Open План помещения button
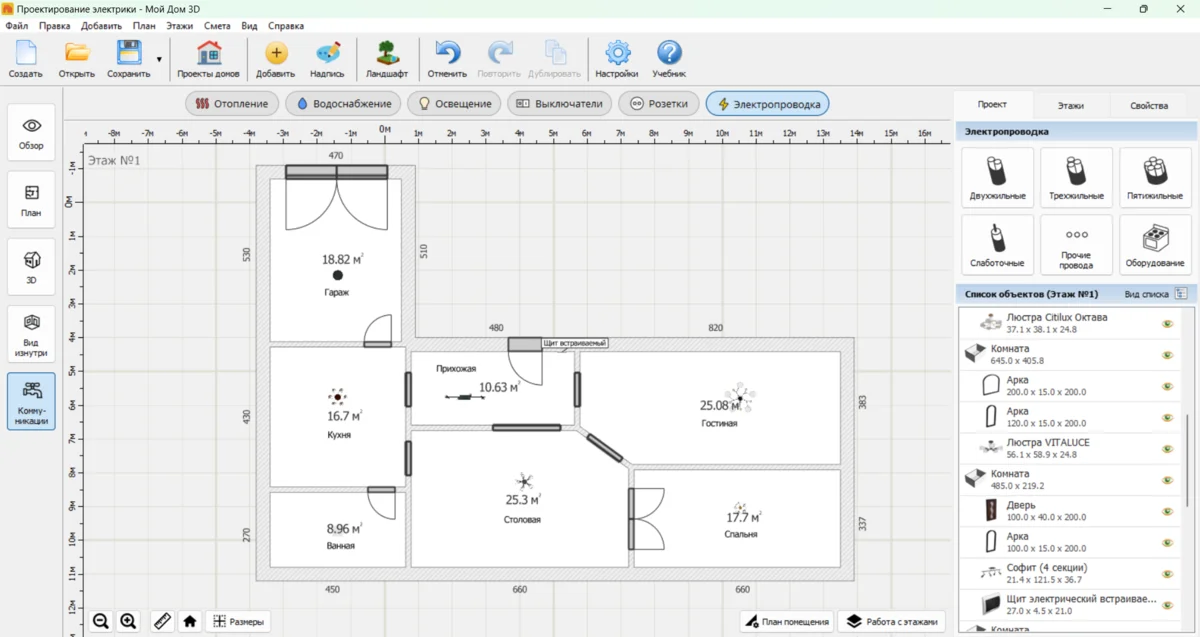 (787, 621)
